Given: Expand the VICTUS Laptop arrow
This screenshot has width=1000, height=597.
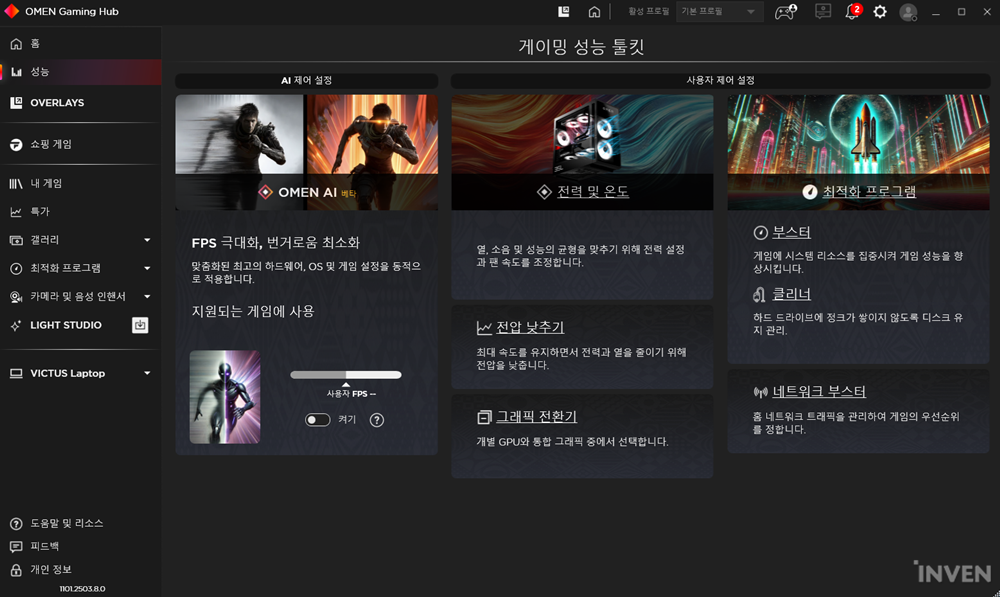Looking at the screenshot, I should (x=147, y=373).
